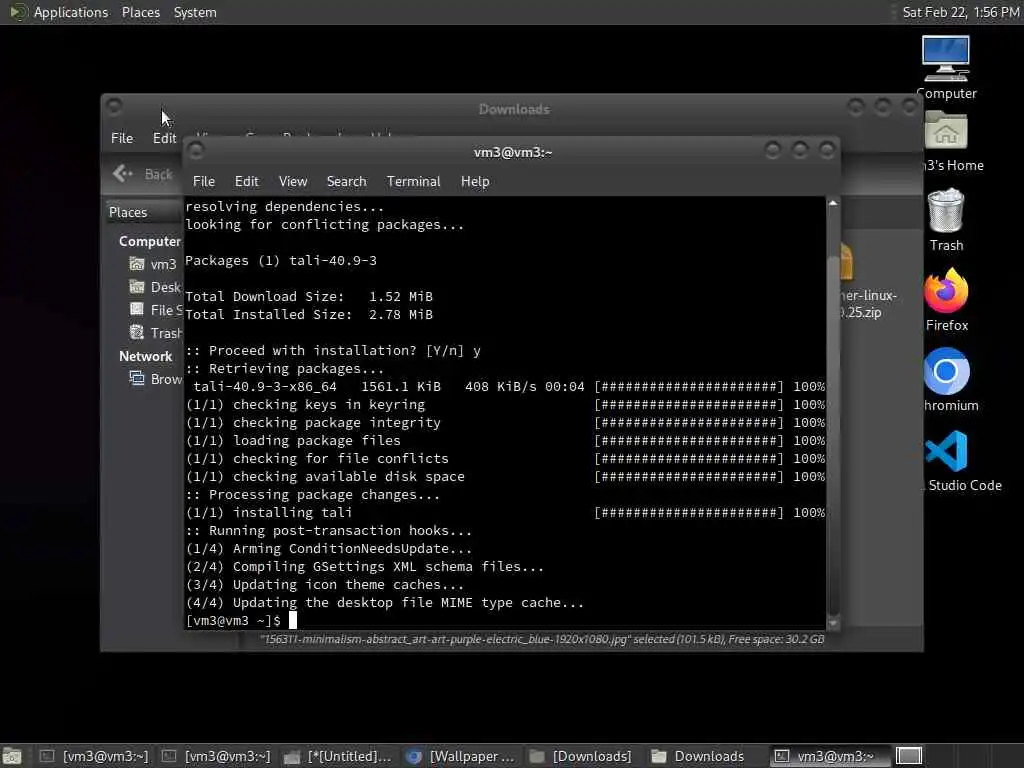Image resolution: width=1024 pixels, height=768 pixels.
Task: Click terminal scrollbar down arrow
Action: coord(833,624)
